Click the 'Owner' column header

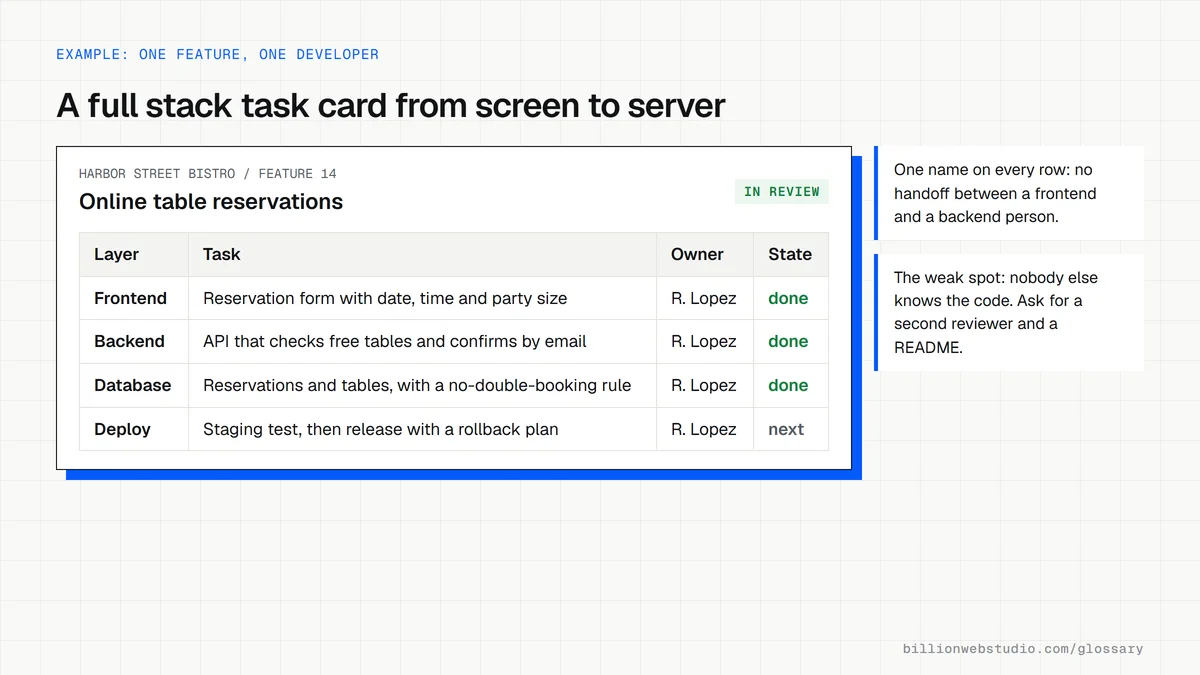(705, 254)
